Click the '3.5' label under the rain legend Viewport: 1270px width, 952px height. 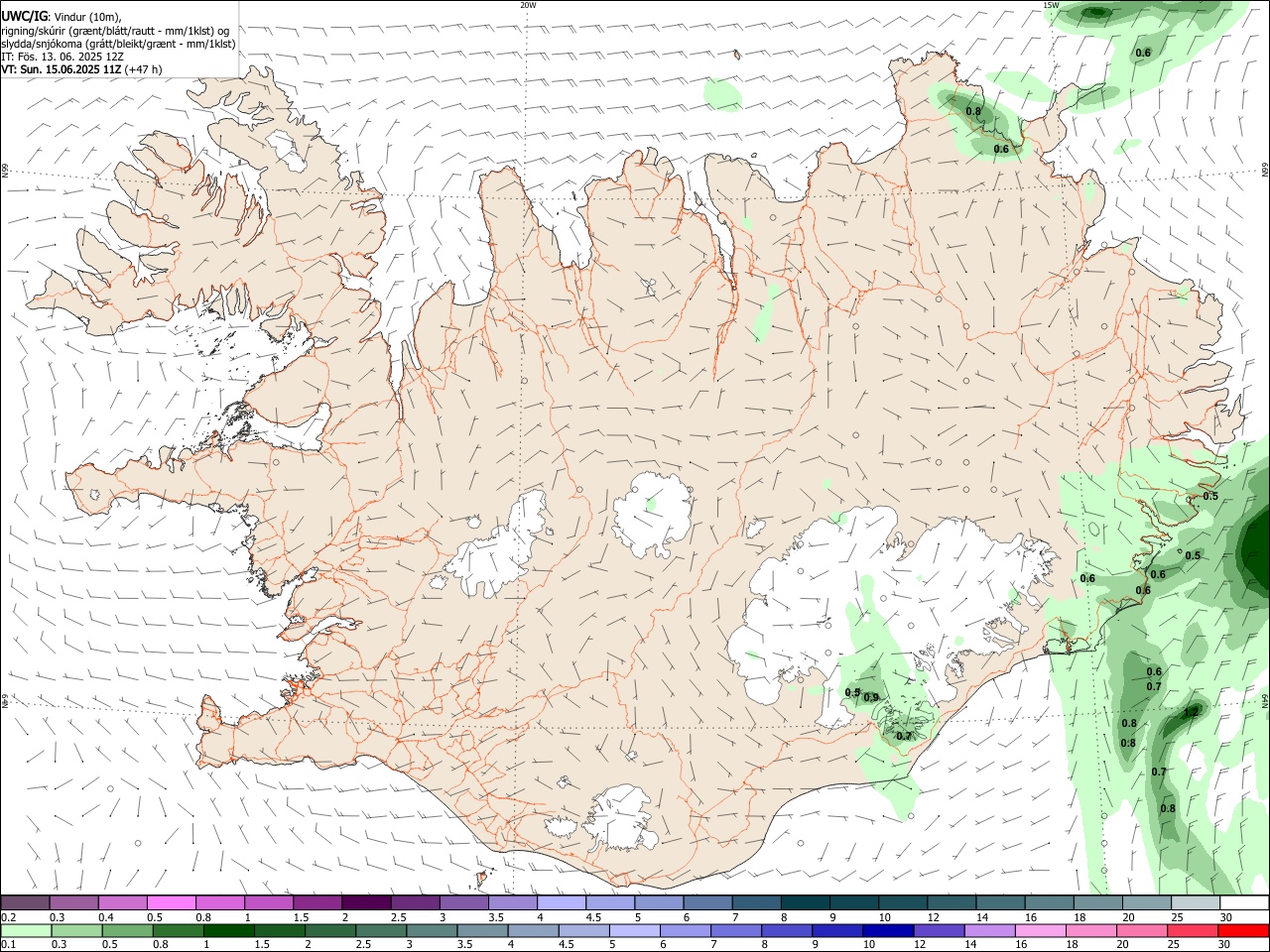464,944
